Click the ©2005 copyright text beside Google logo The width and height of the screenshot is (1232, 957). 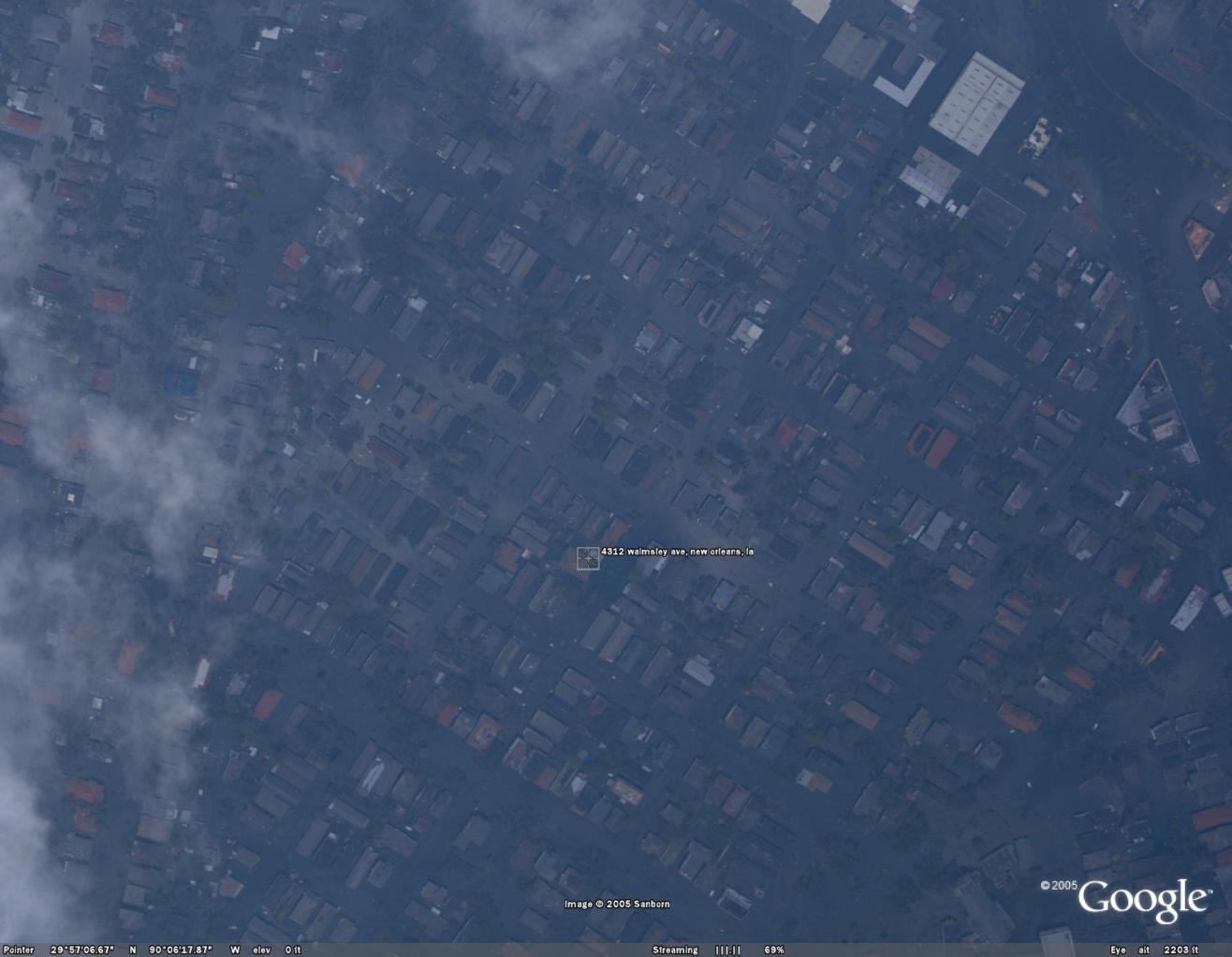click(x=1058, y=885)
